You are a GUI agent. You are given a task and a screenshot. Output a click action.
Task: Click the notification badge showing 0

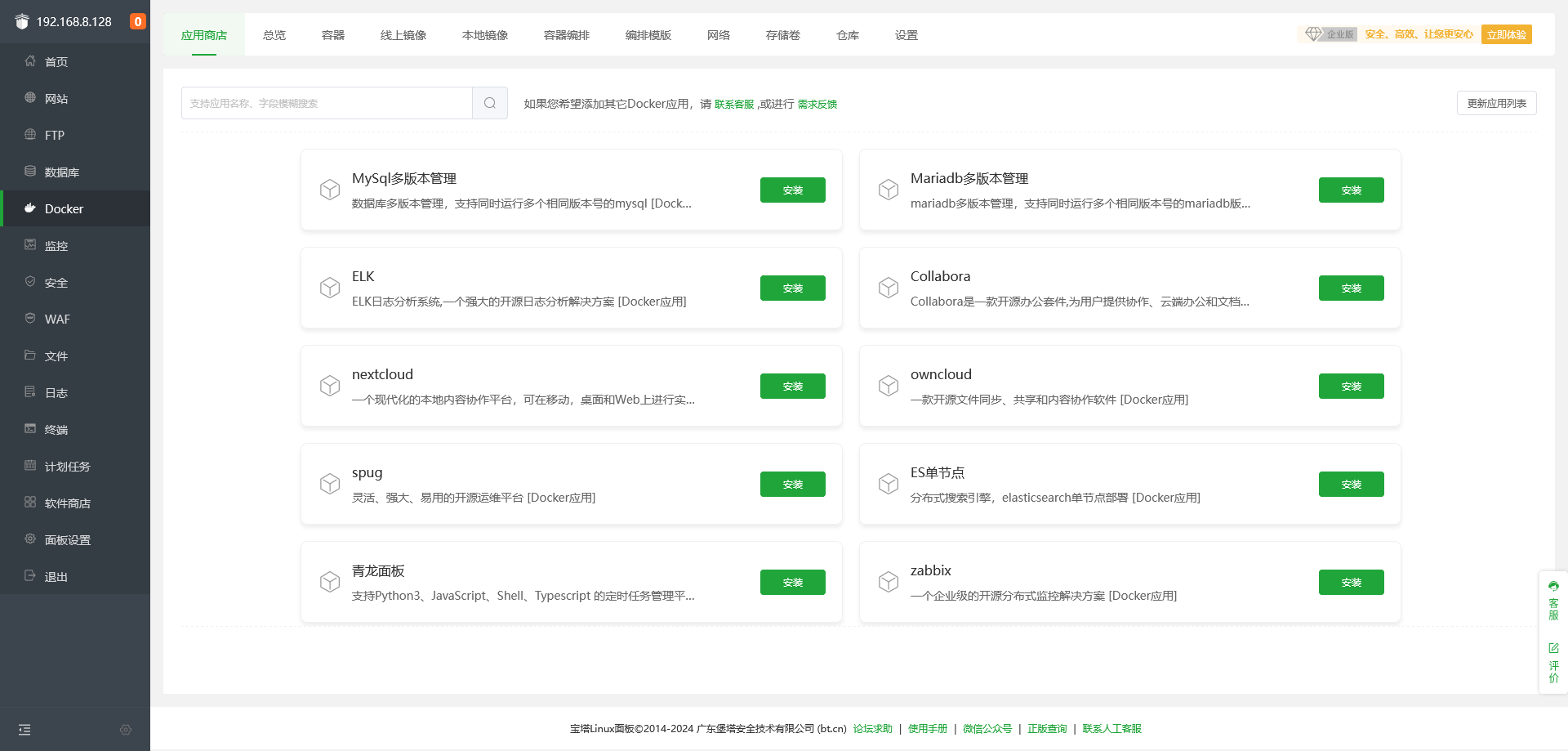(138, 21)
